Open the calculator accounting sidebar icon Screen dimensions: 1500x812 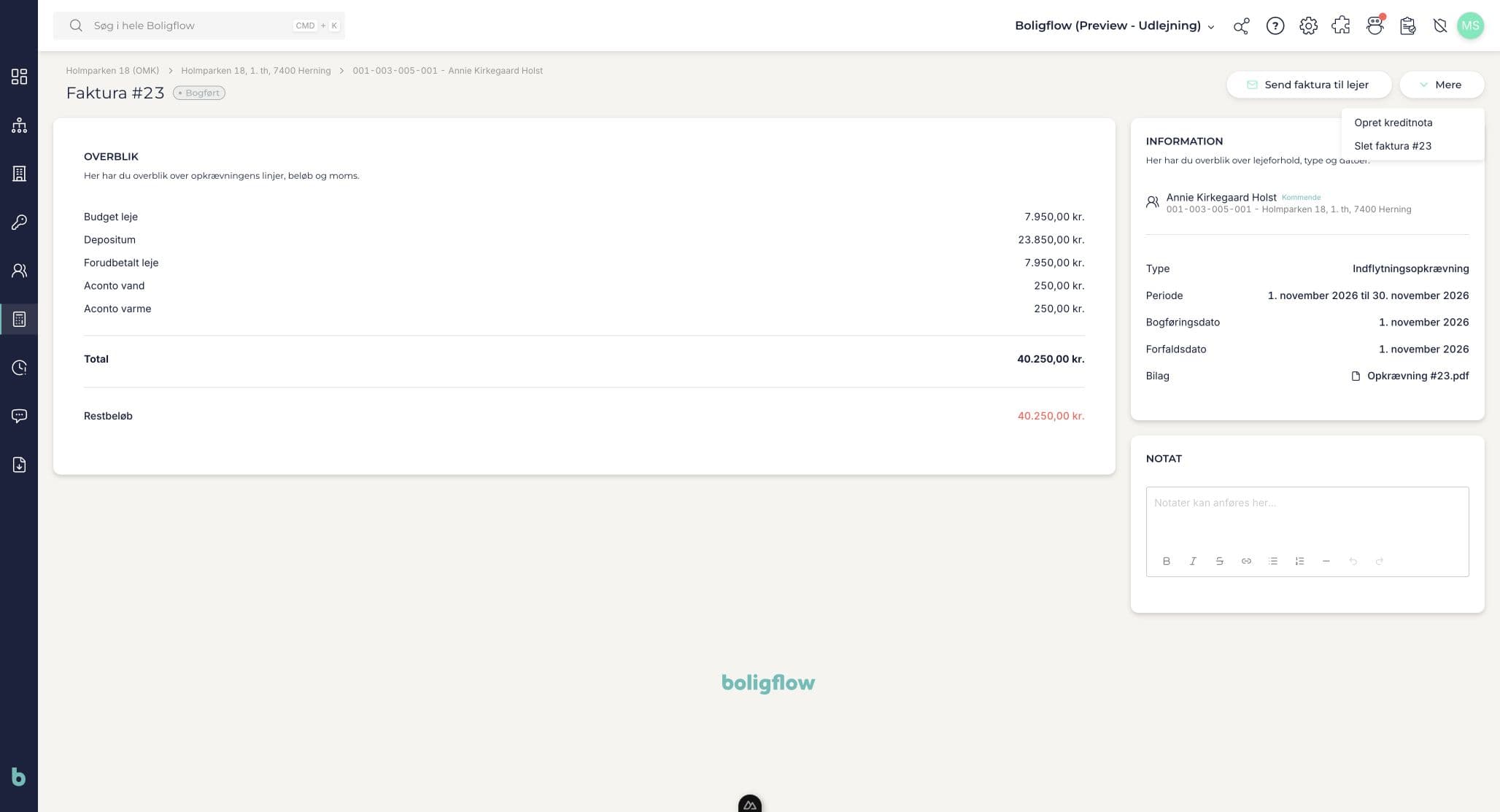coord(20,320)
